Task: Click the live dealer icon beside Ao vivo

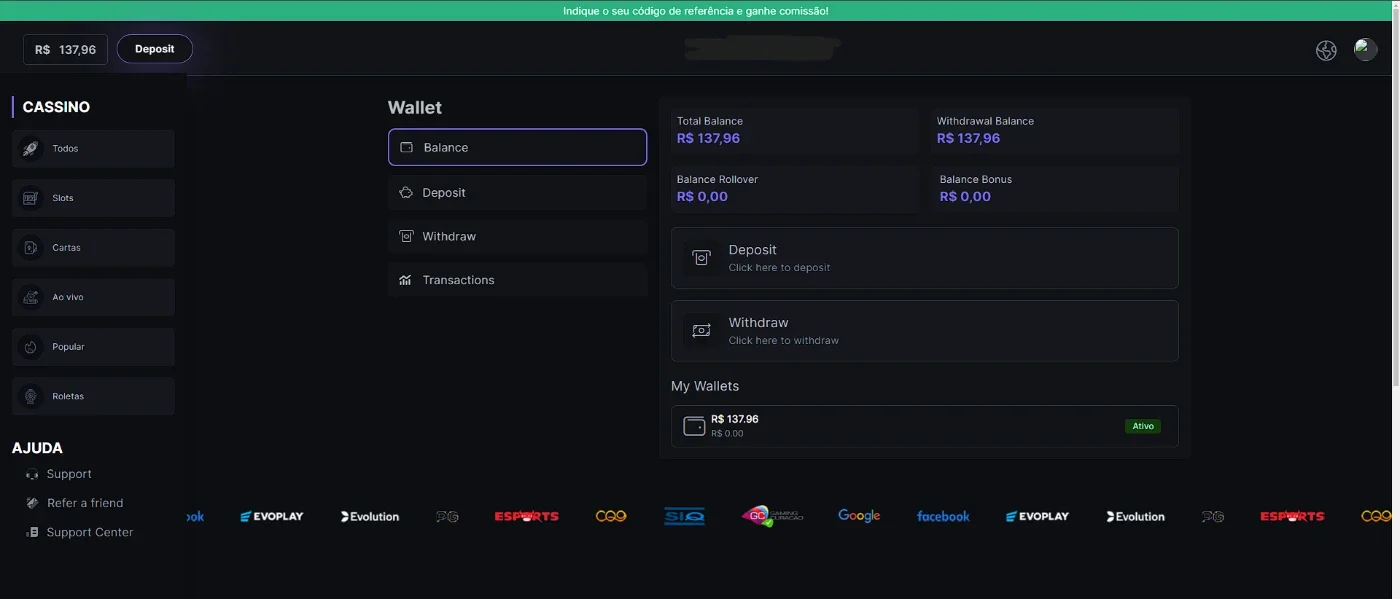Action: [x=31, y=297]
